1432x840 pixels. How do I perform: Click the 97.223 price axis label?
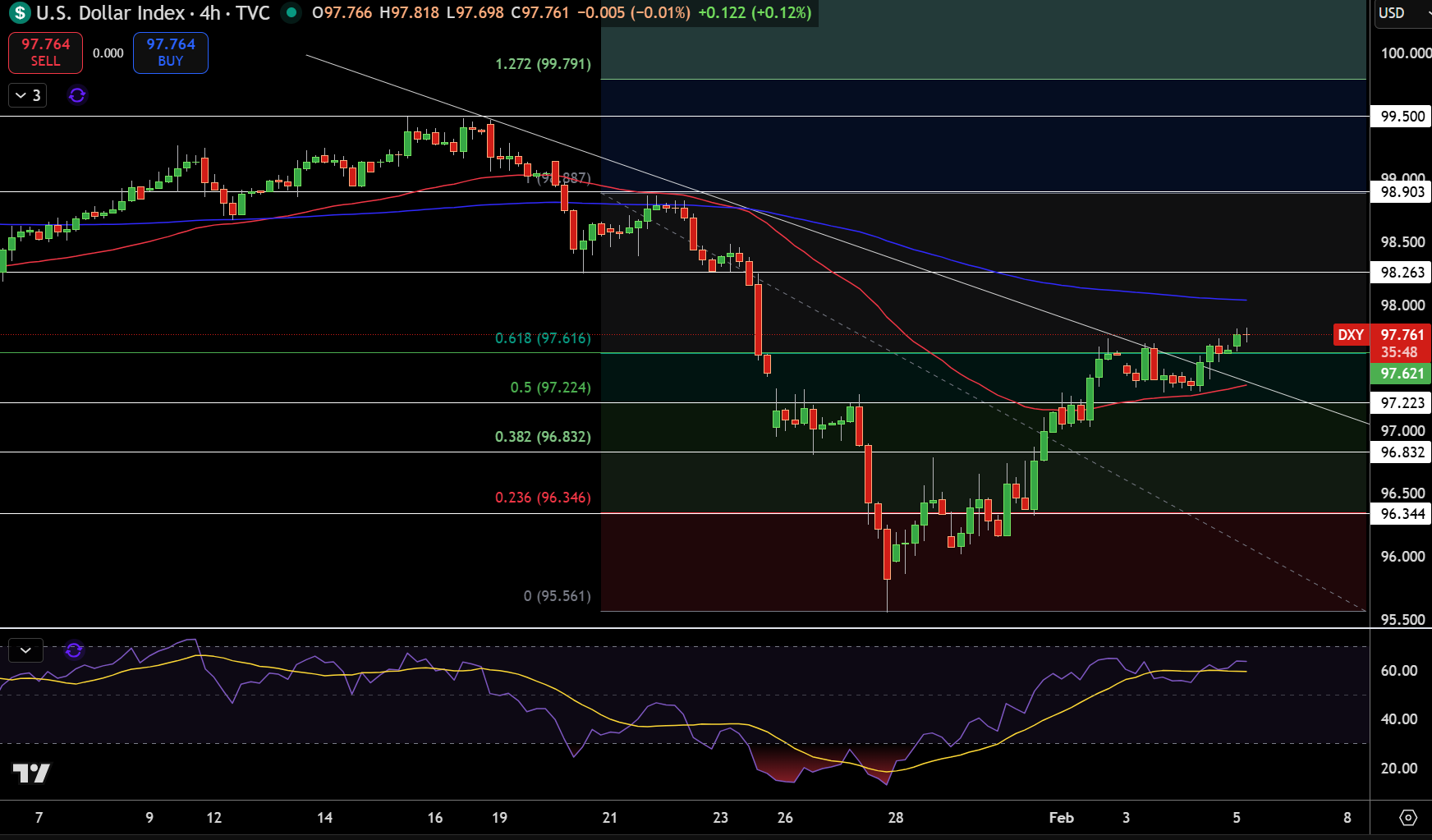1402,403
